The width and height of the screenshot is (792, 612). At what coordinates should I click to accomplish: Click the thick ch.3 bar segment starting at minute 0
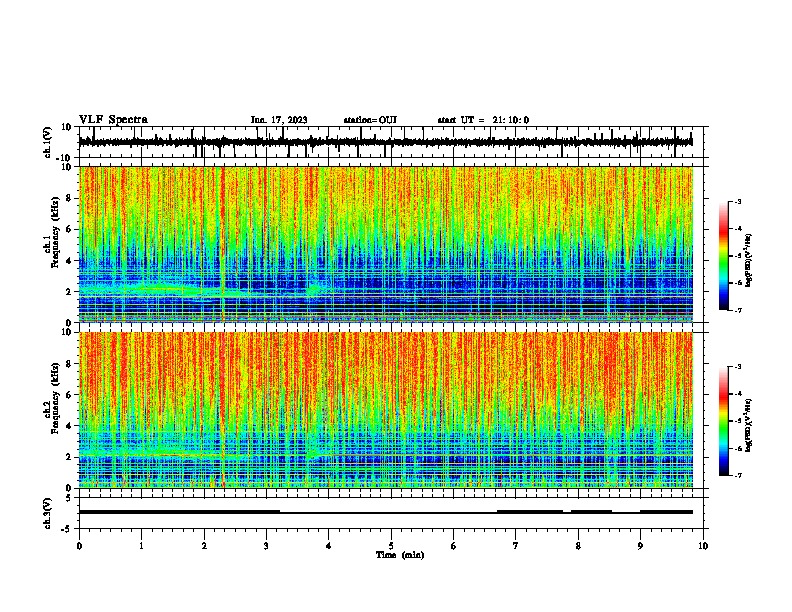coord(179,512)
